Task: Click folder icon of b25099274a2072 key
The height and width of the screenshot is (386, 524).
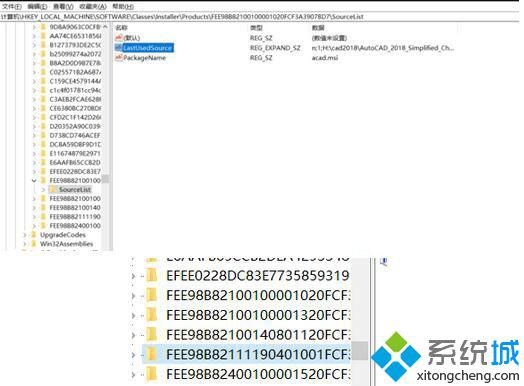Action: (x=43, y=54)
